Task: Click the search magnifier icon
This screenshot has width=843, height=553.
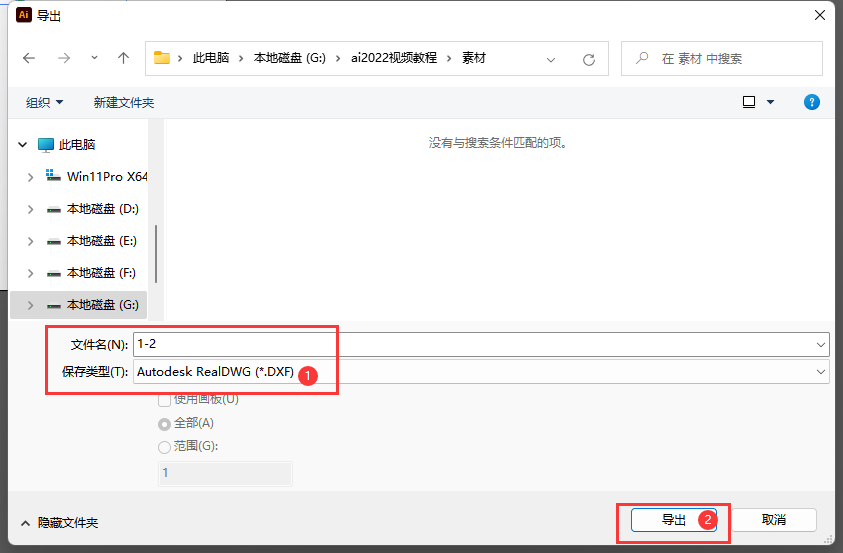Action: tap(642, 58)
